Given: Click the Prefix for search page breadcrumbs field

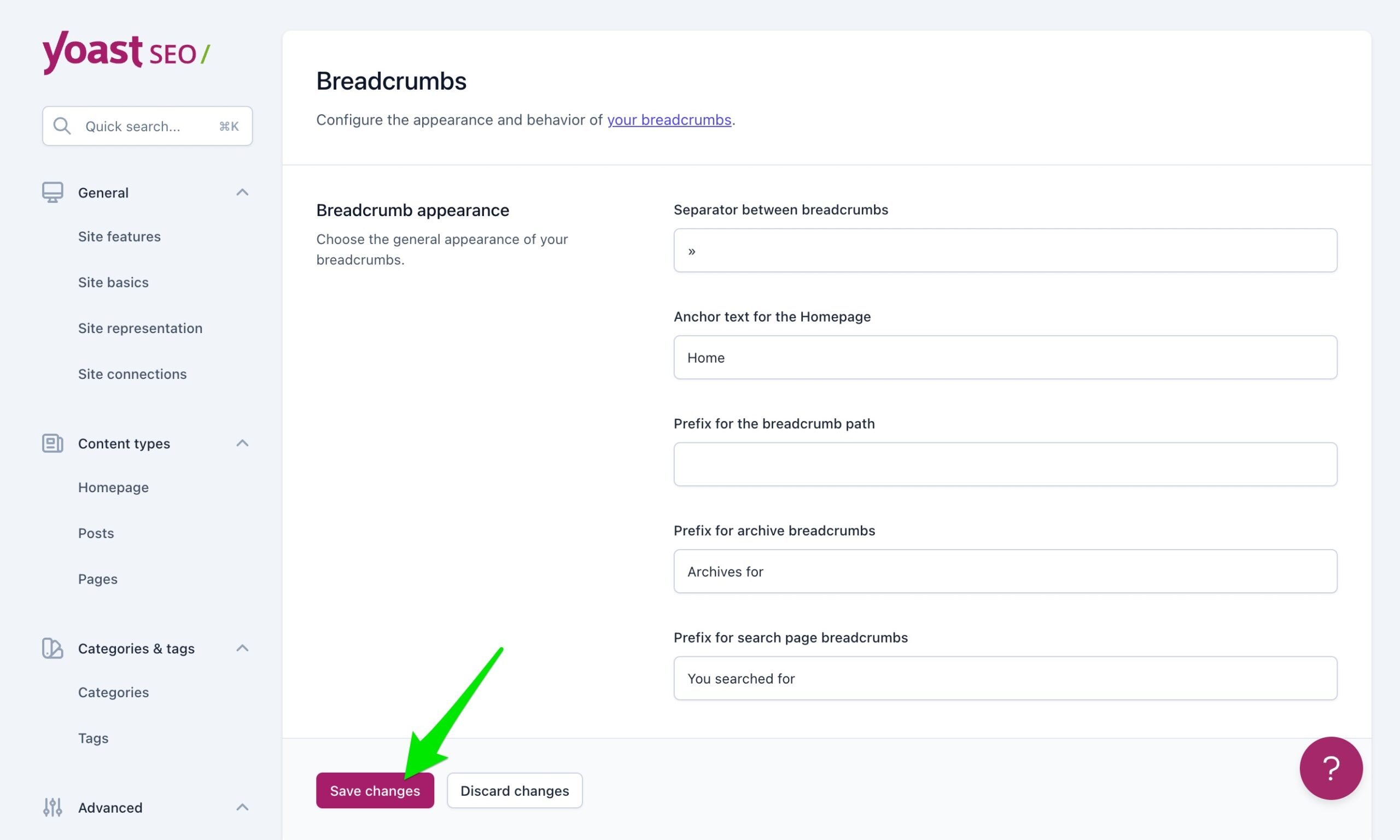Looking at the screenshot, I should (x=1005, y=678).
